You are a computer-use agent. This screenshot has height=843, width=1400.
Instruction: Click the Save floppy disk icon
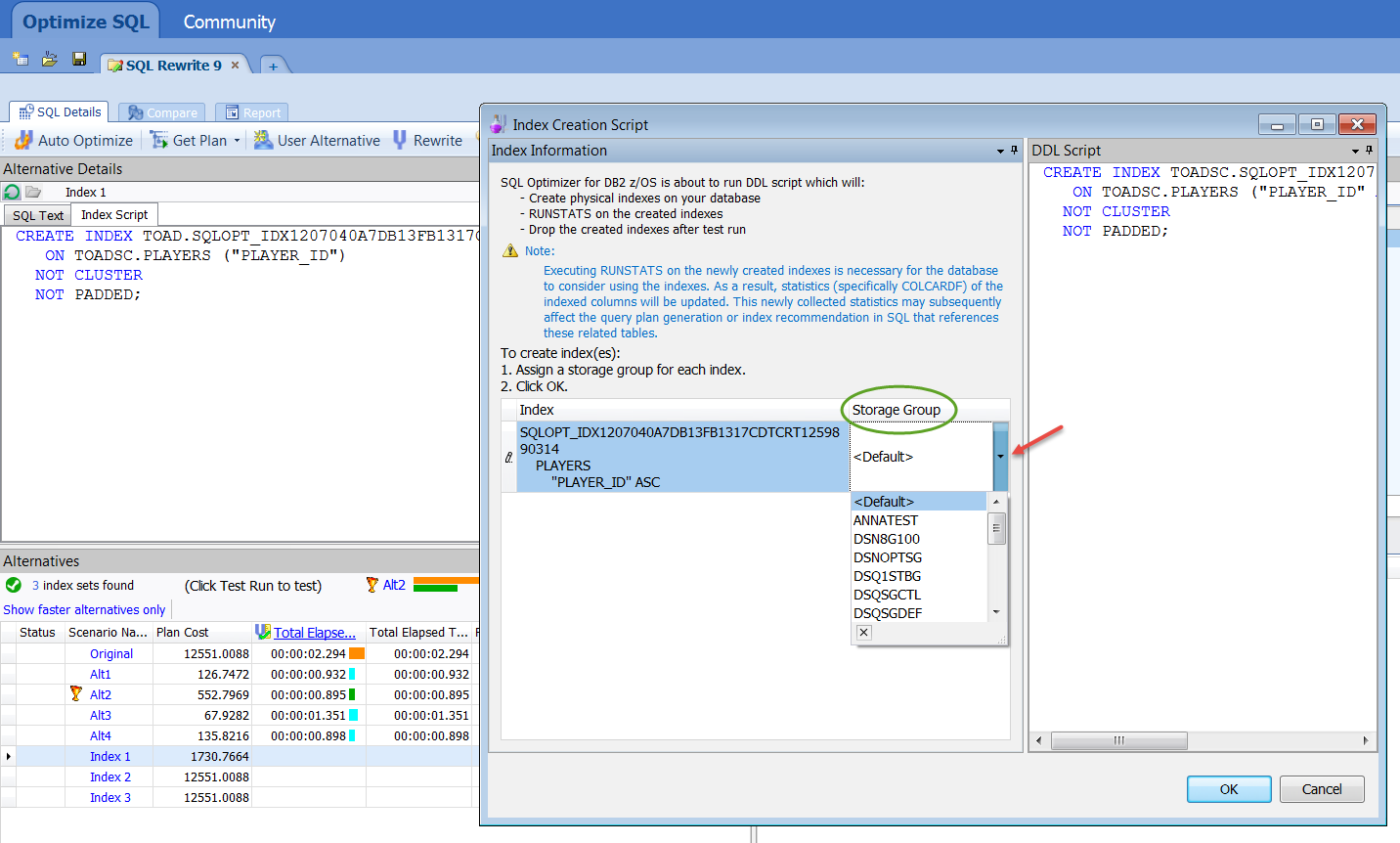click(x=79, y=60)
